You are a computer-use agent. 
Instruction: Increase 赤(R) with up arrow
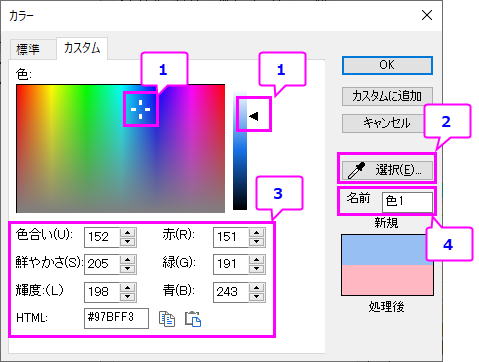coord(256,232)
